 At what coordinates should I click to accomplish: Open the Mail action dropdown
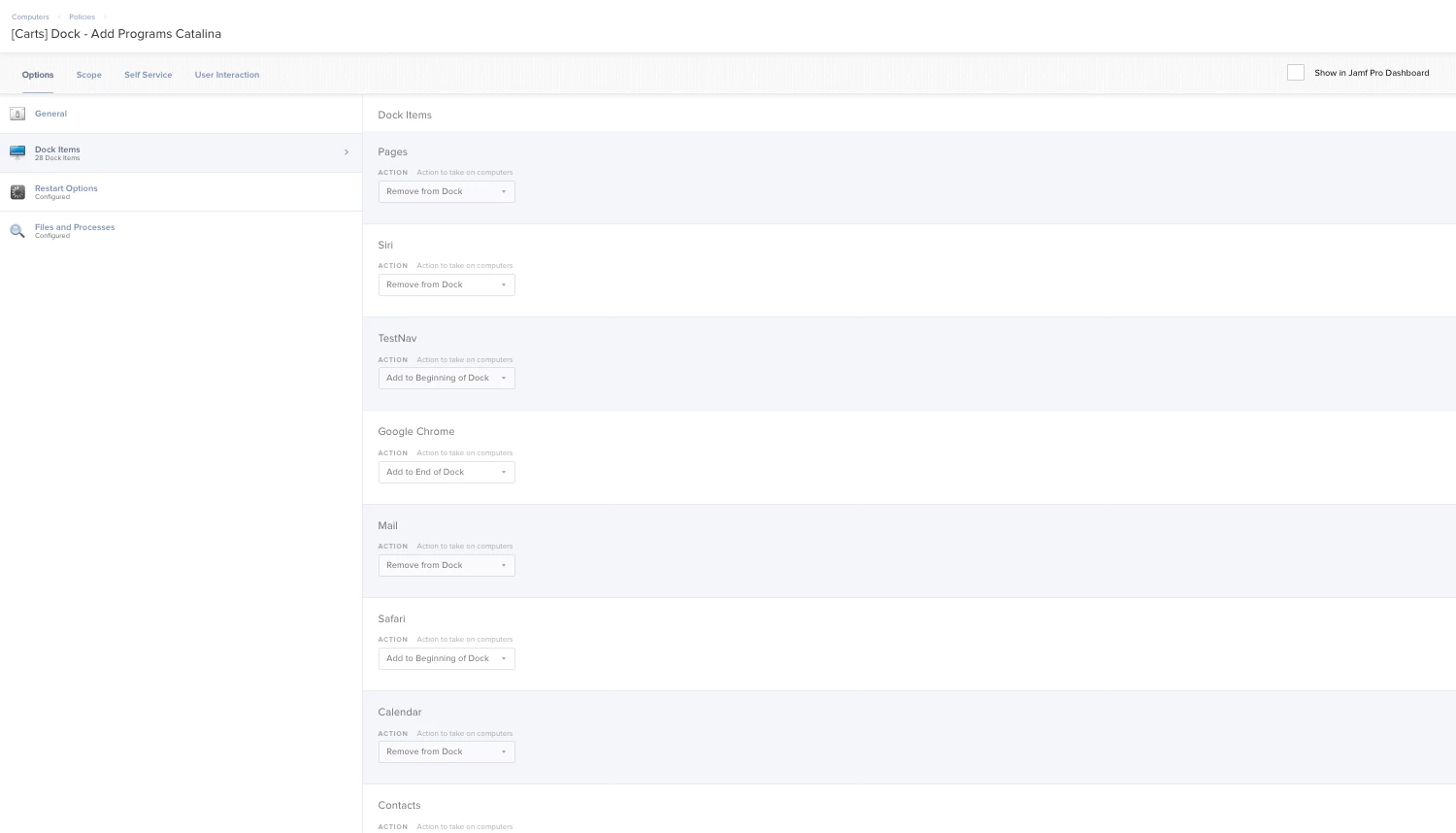coord(447,565)
